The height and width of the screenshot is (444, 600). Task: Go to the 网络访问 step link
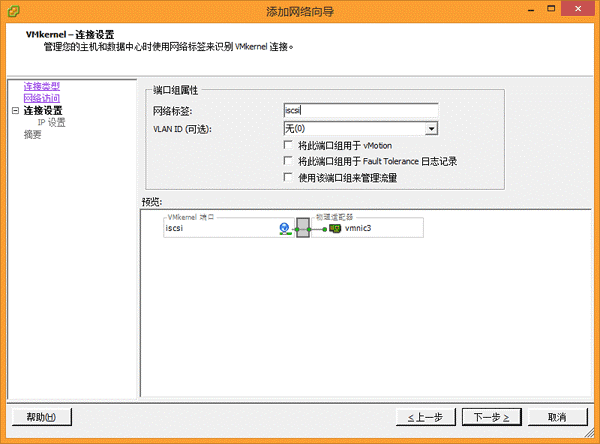(x=42, y=98)
